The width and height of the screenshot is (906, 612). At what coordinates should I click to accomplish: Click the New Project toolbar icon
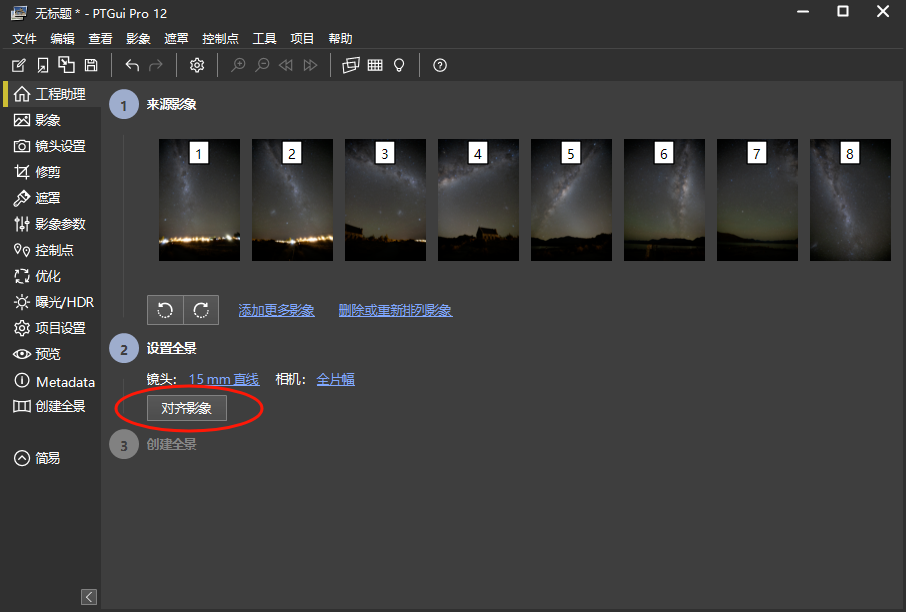click(18, 65)
